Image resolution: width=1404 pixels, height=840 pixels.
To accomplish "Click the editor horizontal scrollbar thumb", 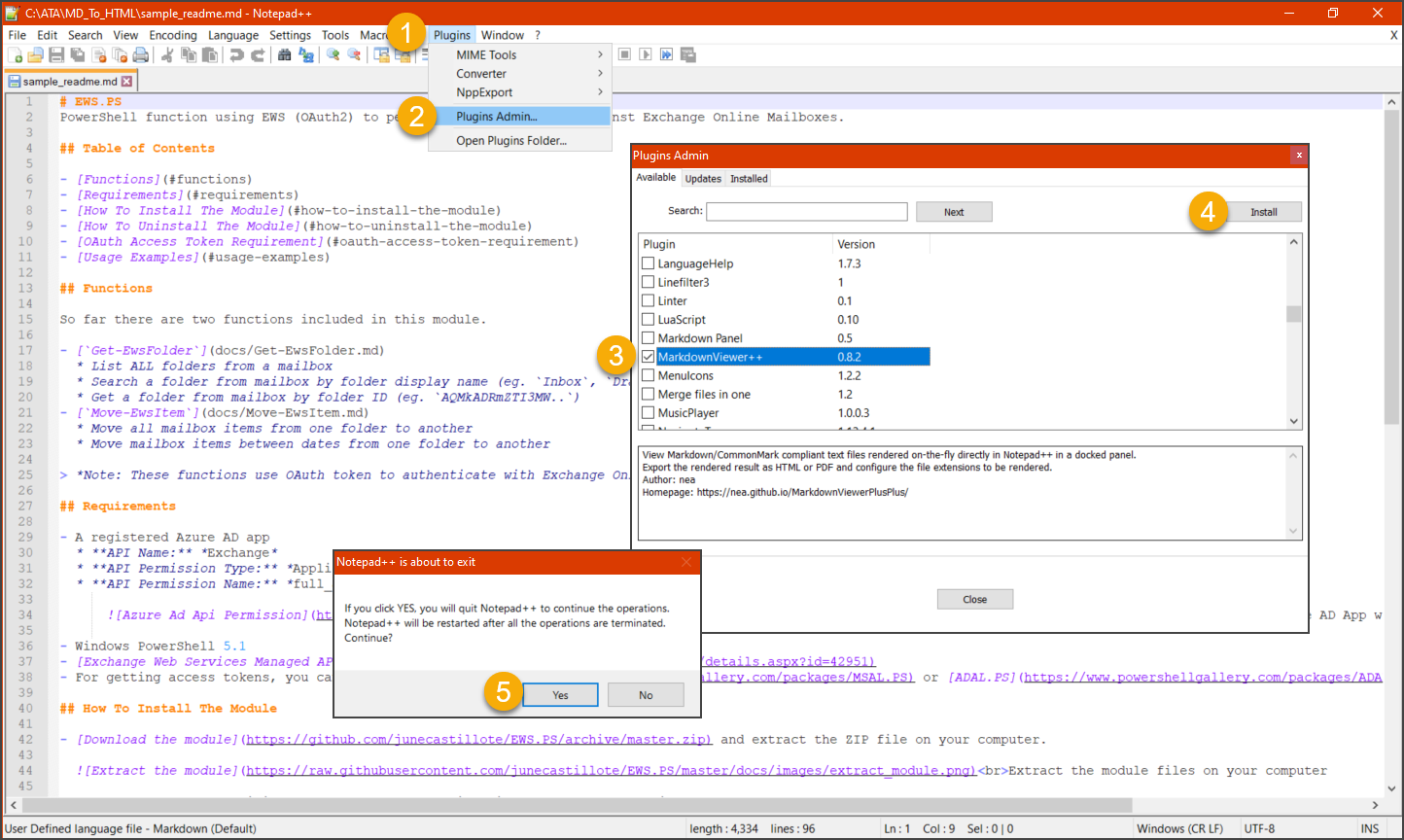I will point(577,805).
